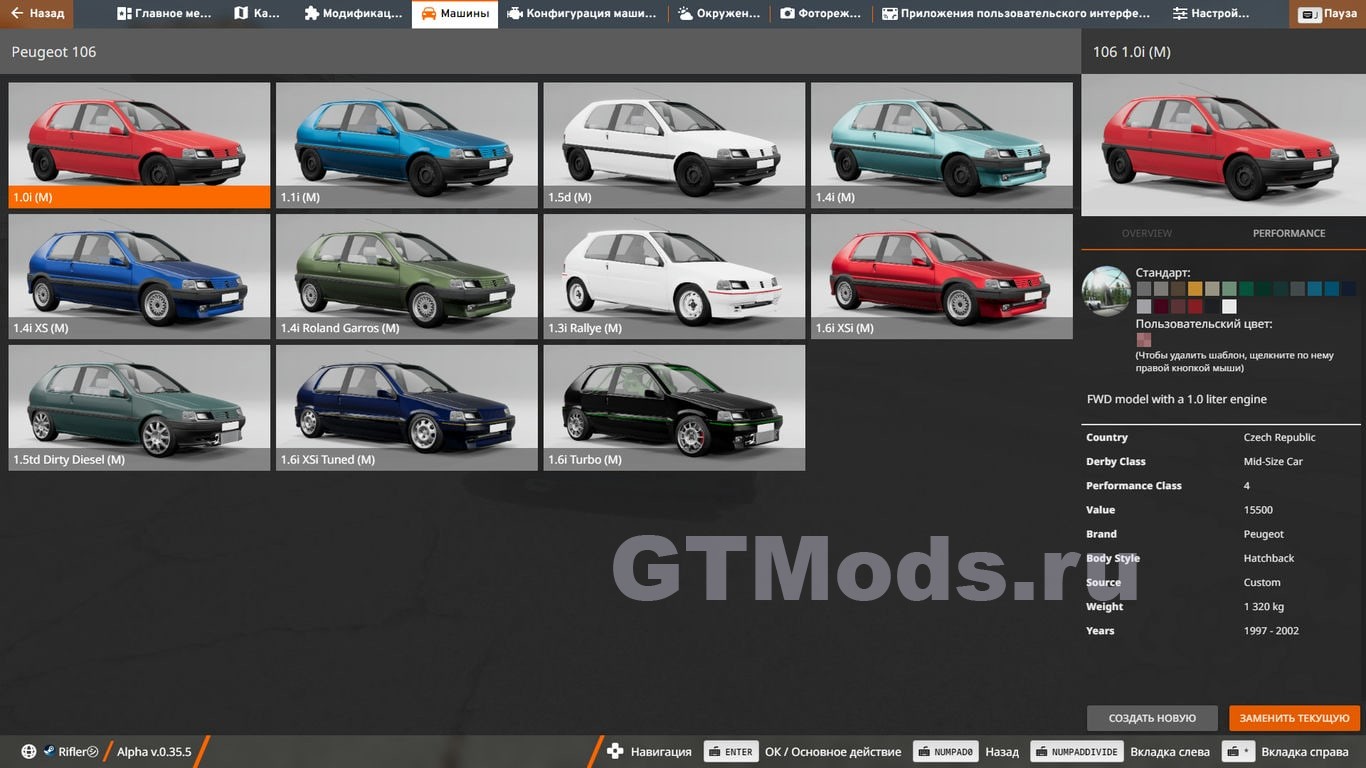Image resolution: width=1366 pixels, height=768 pixels.
Task: Click the puzzle-piece Модификации icon
Action: (x=311, y=14)
